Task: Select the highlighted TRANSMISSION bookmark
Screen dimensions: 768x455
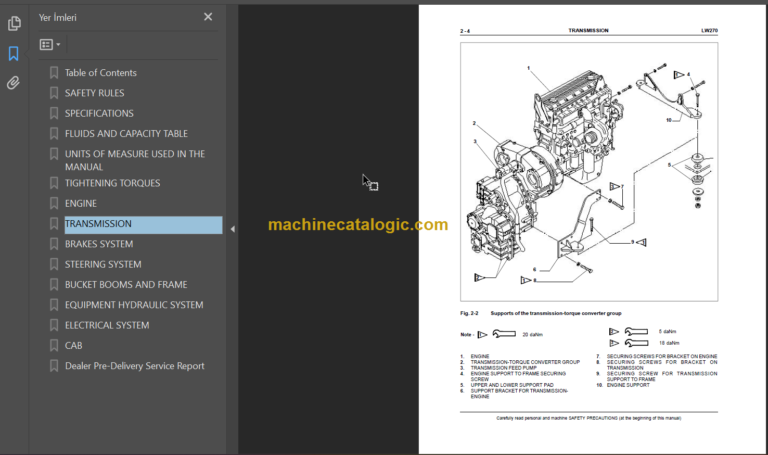Action: [x=144, y=225]
